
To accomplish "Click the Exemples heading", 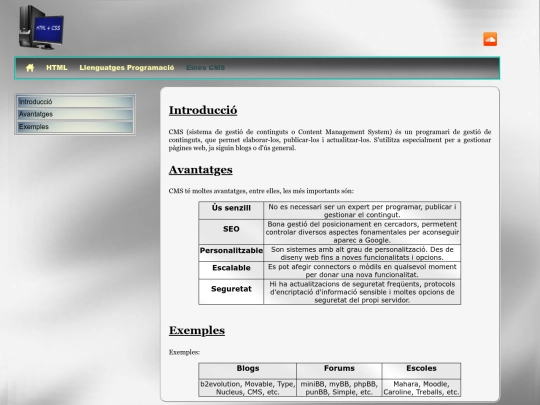I will (197, 330).
